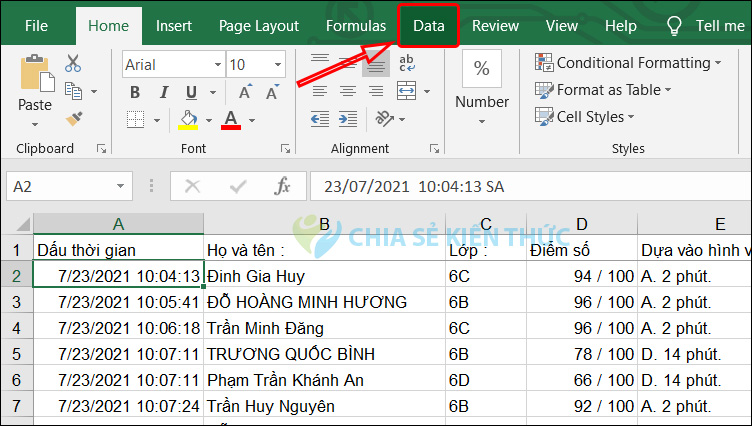Select column B header
752x426 pixels.
(324, 224)
